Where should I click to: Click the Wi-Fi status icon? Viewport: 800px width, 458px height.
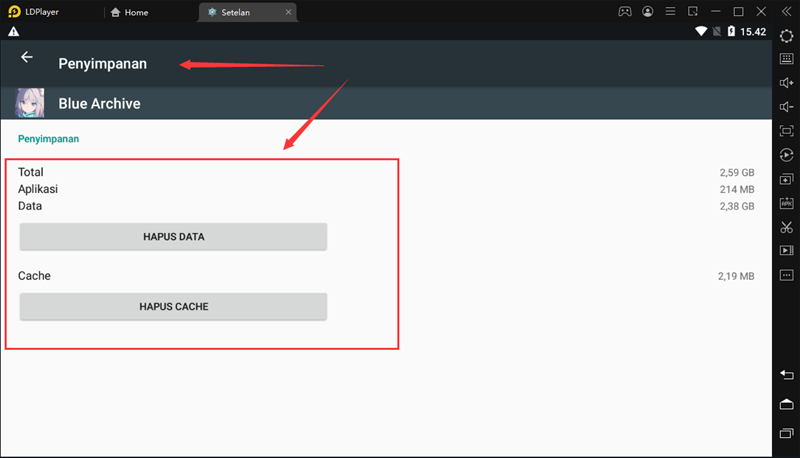coord(702,31)
